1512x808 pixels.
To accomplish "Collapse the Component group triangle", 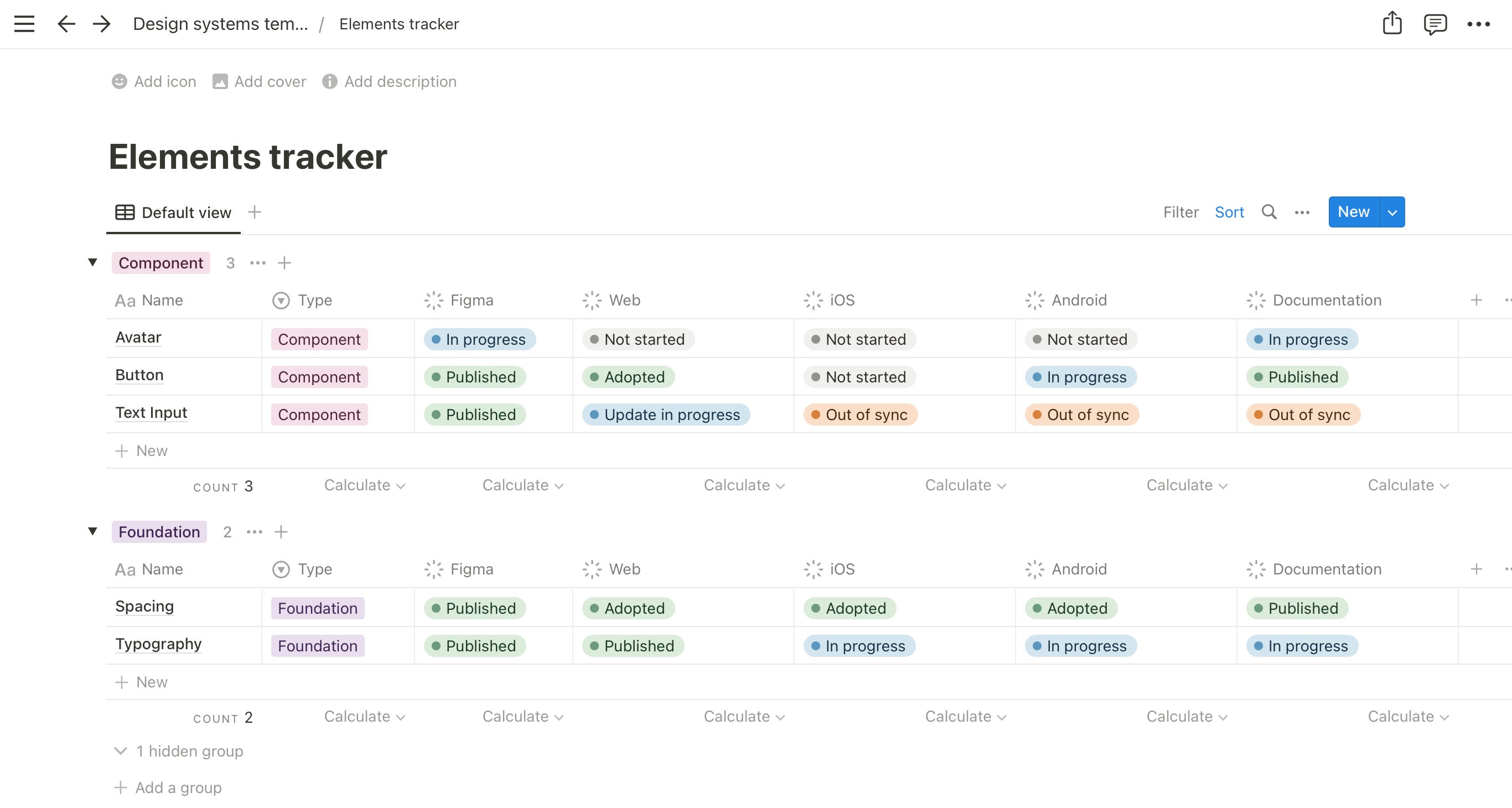I will click(x=93, y=262).
